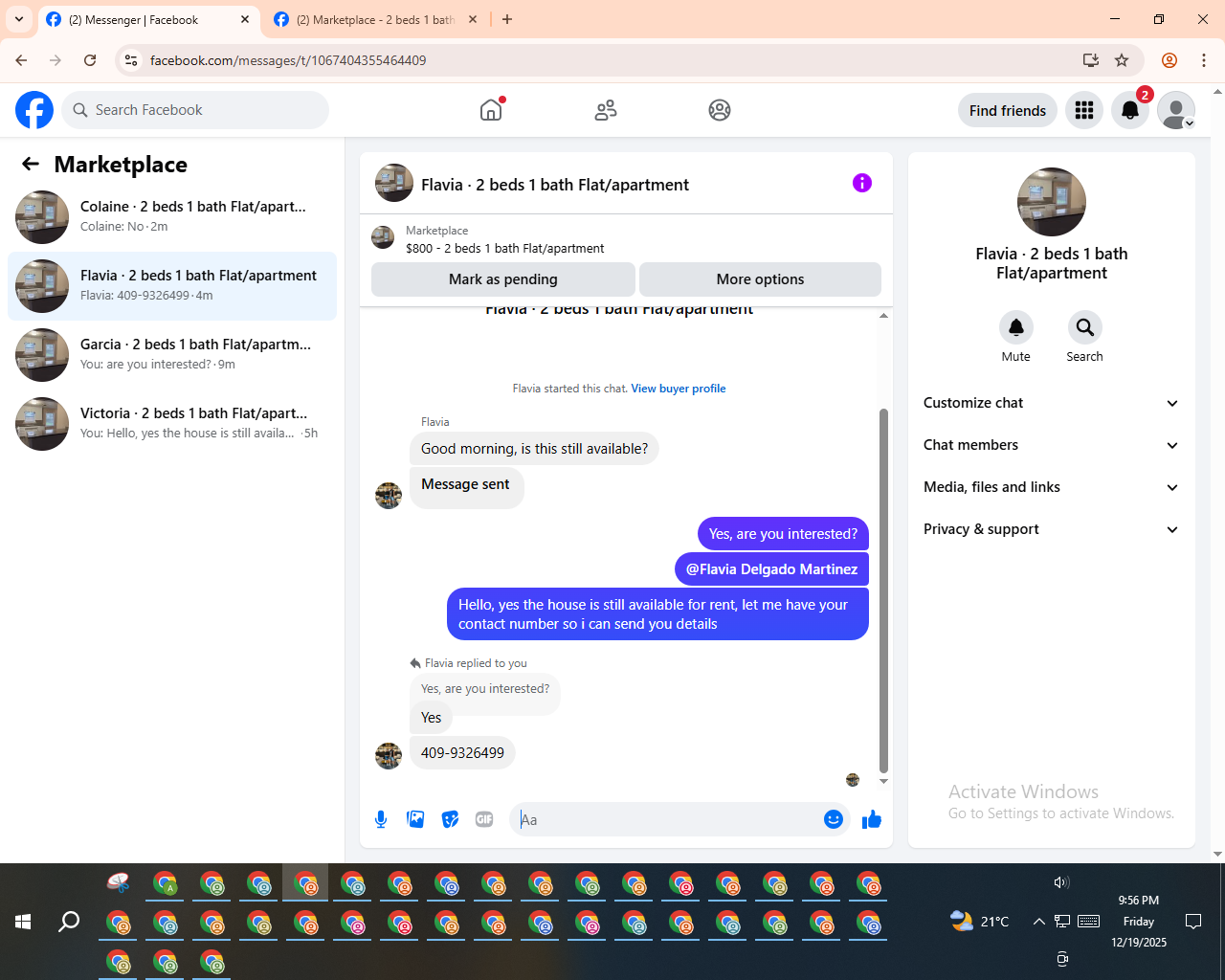Open the Chrome three-dot menu

coord(1204,60)
